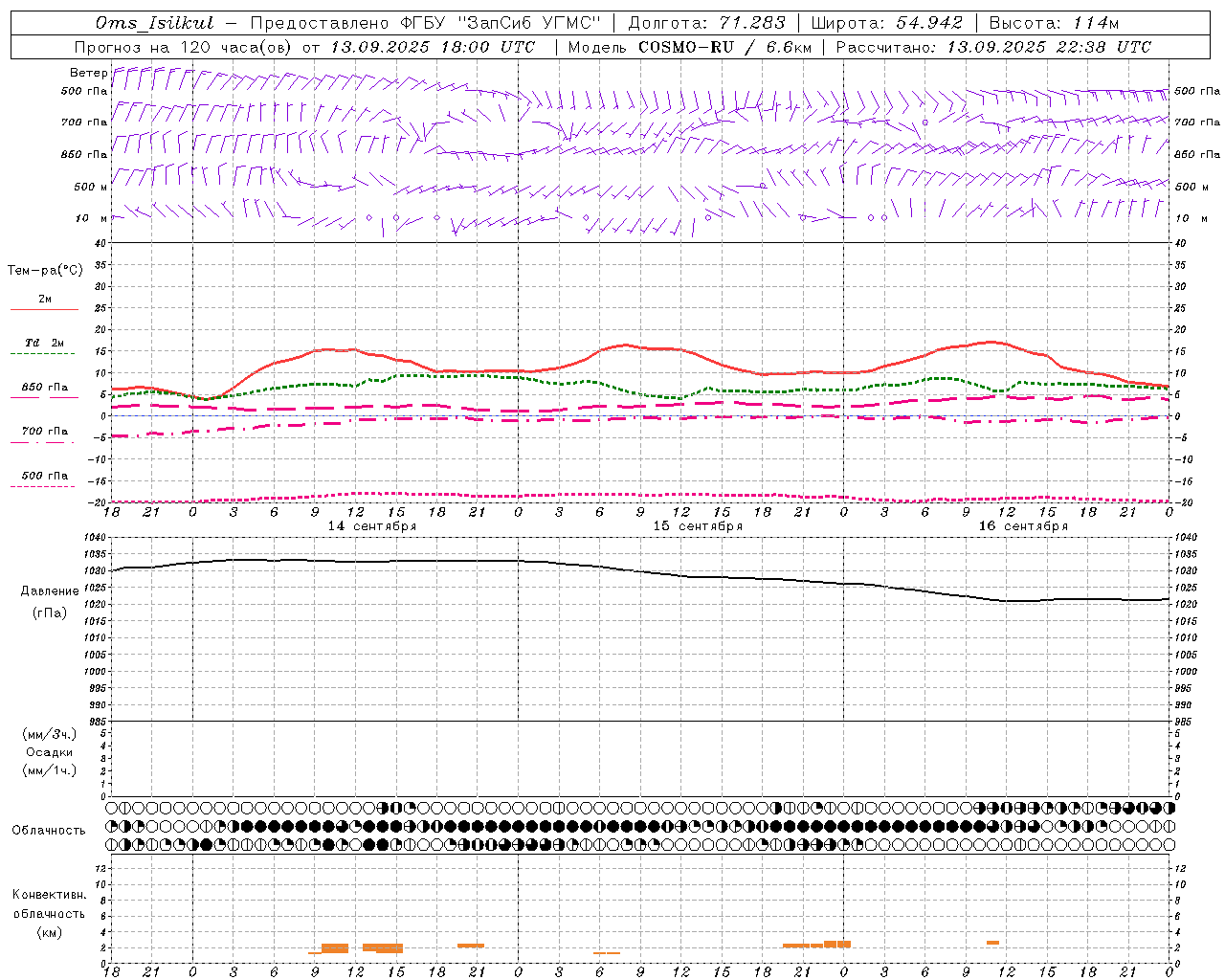The image size is (1225, 980).
Task: Click the dotted line sample under 500 гПа legend
Action: click(x=42, y=486)
